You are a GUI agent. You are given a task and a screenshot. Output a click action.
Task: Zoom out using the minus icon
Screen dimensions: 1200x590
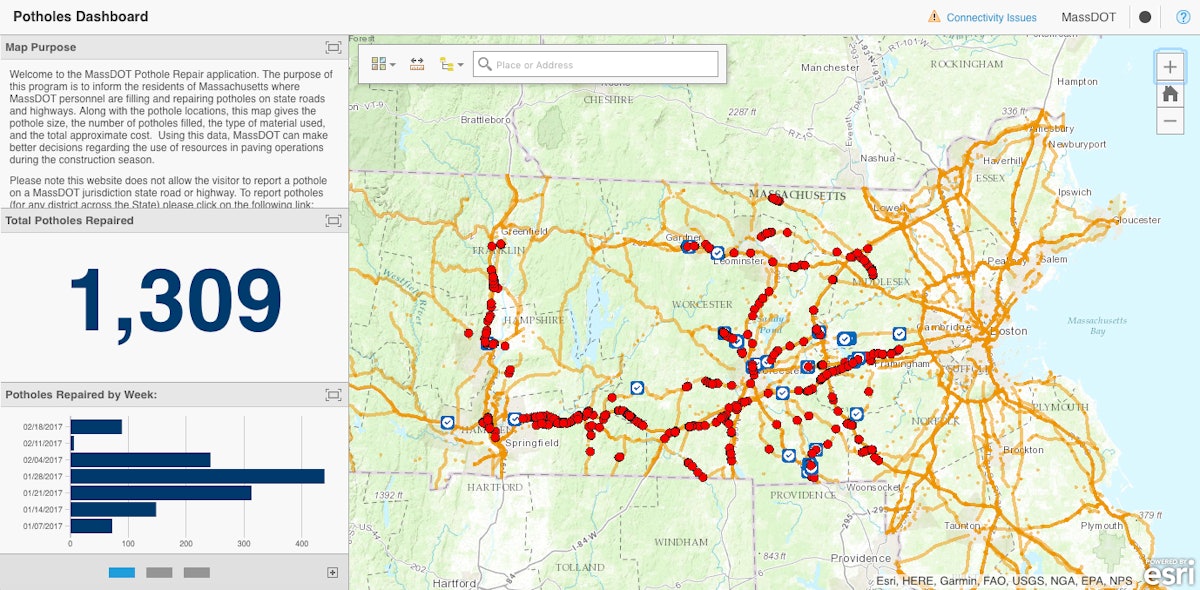coord(1170,121)
